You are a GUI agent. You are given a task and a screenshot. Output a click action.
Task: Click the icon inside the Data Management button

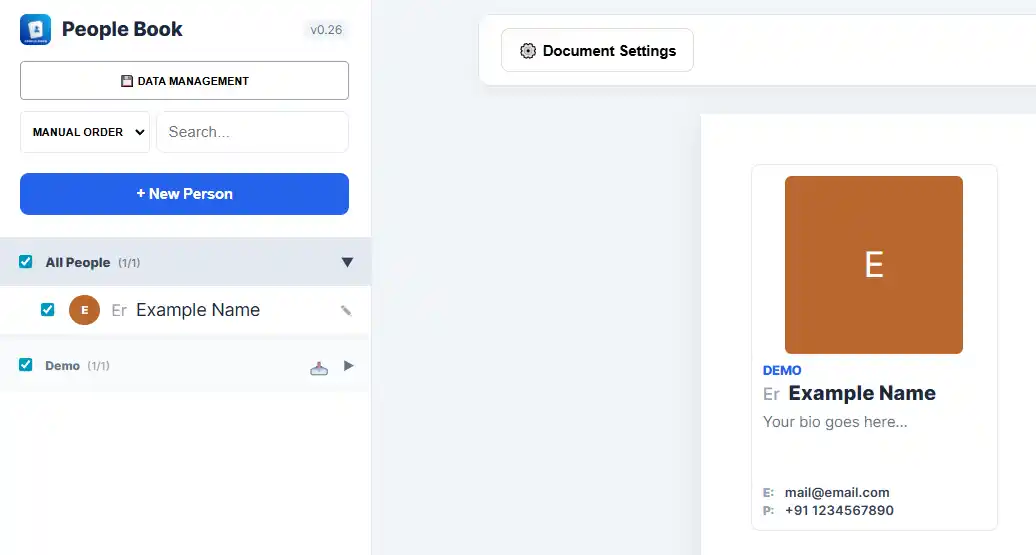pos(127,81)
